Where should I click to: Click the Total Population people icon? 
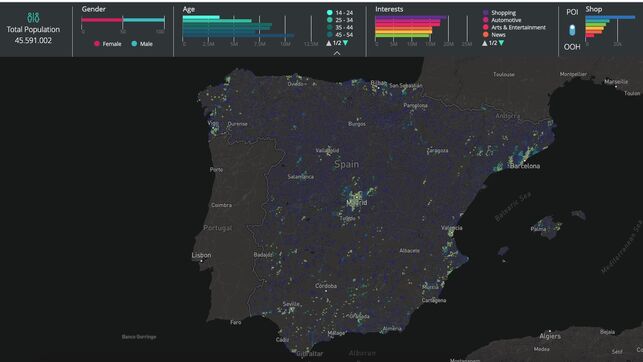pyautogui.click(x=33, y=18)
